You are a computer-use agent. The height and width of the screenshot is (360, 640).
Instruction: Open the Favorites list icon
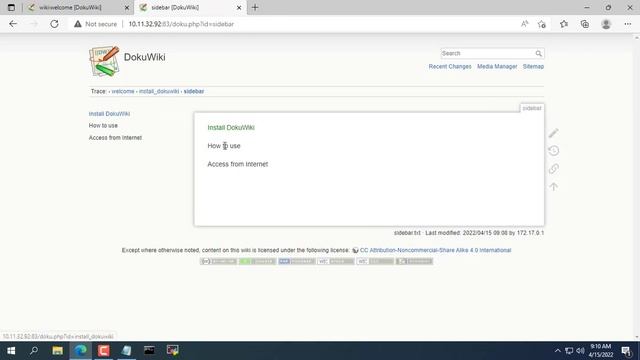[564, 24]
